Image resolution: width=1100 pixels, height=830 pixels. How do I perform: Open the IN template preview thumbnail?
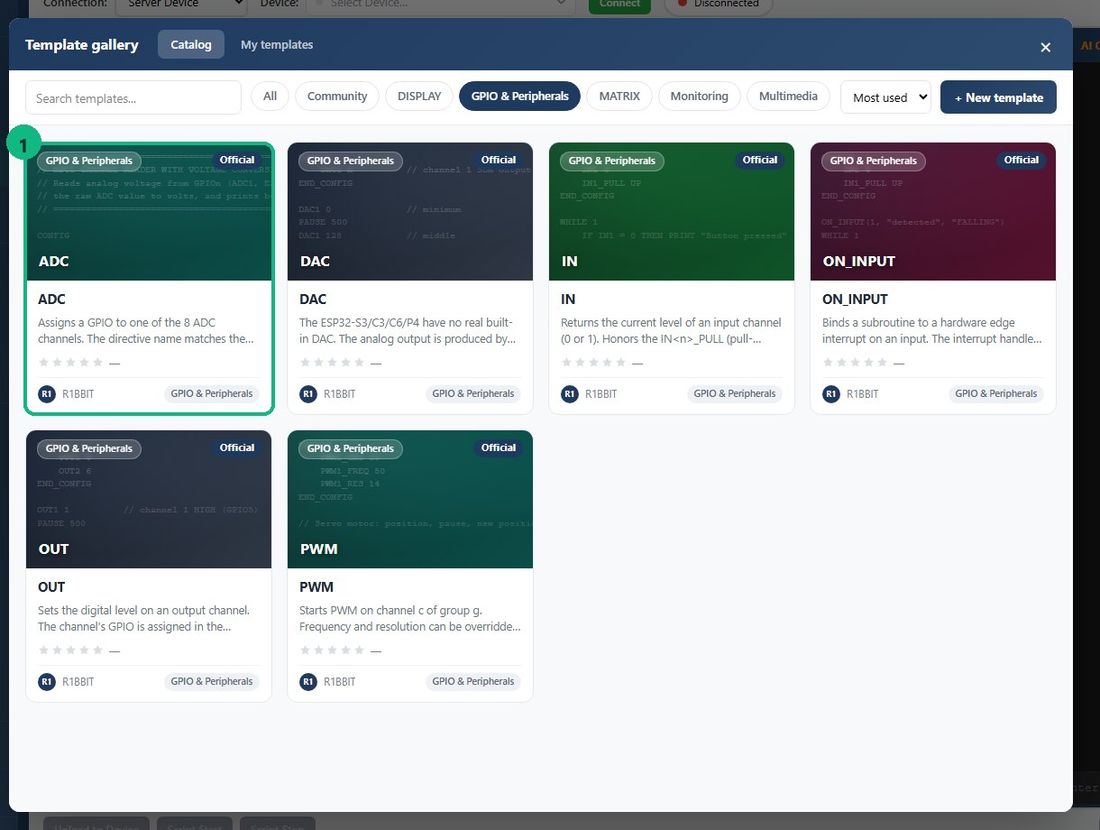pos(671,212)
